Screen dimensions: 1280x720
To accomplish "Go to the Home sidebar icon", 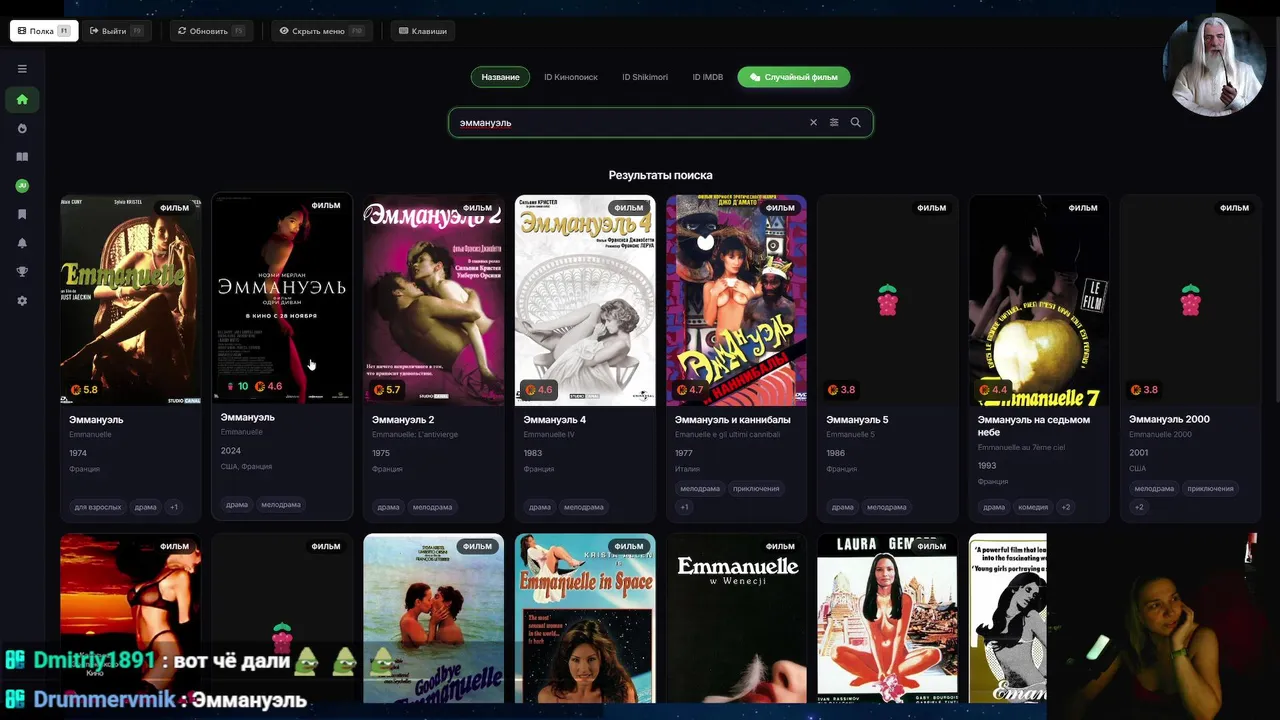I will point(22,99).
